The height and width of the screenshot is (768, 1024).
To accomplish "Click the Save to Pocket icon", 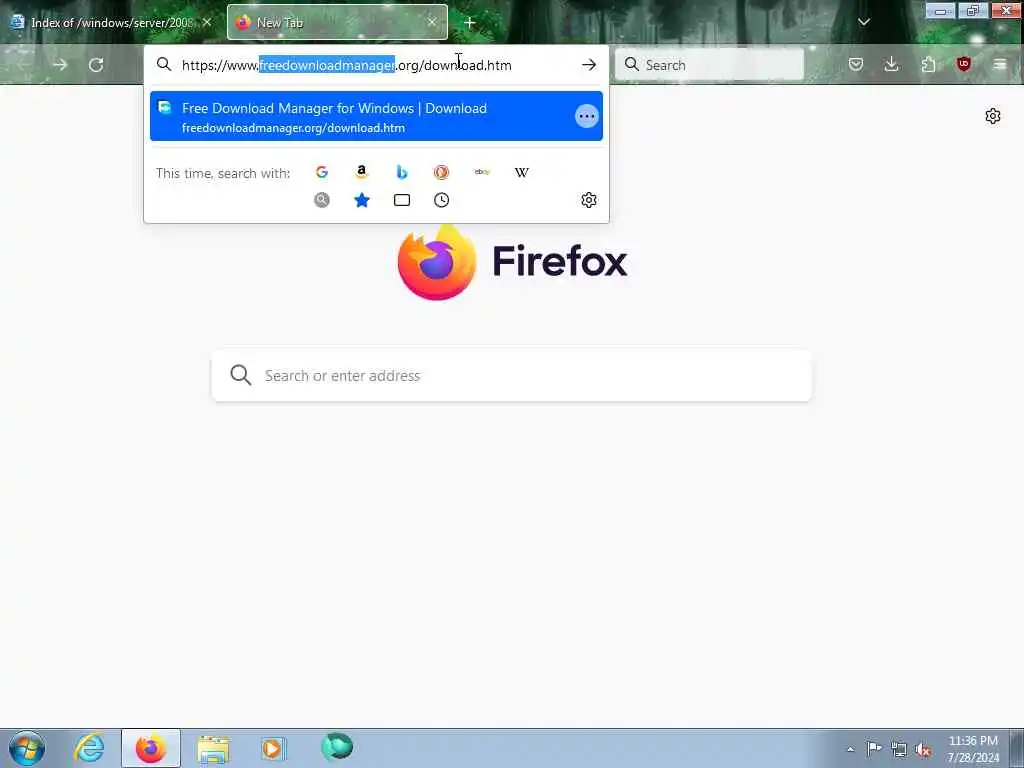I will click(856, 64).
